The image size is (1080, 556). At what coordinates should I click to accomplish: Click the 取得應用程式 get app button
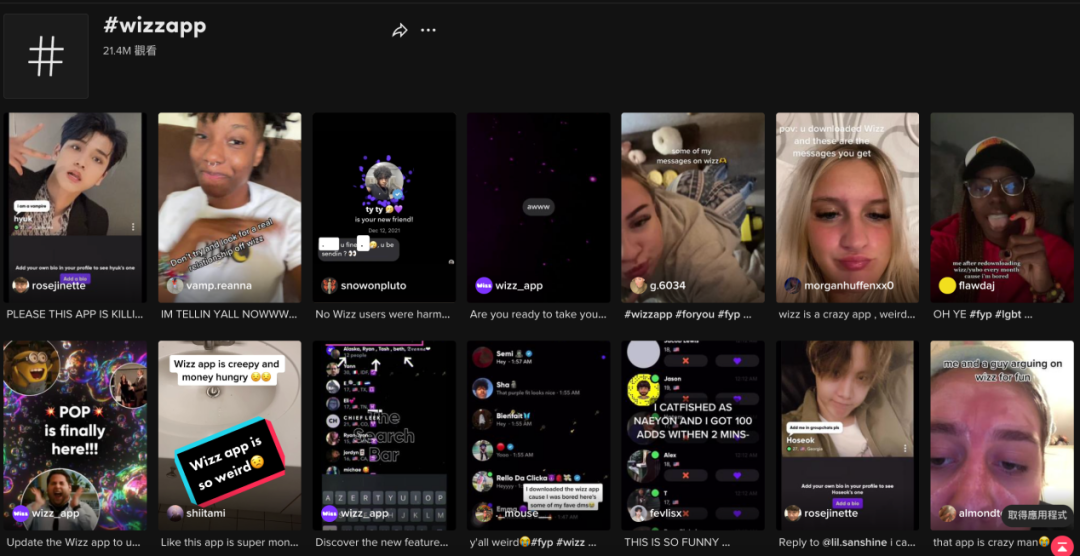coord(1037,515)
